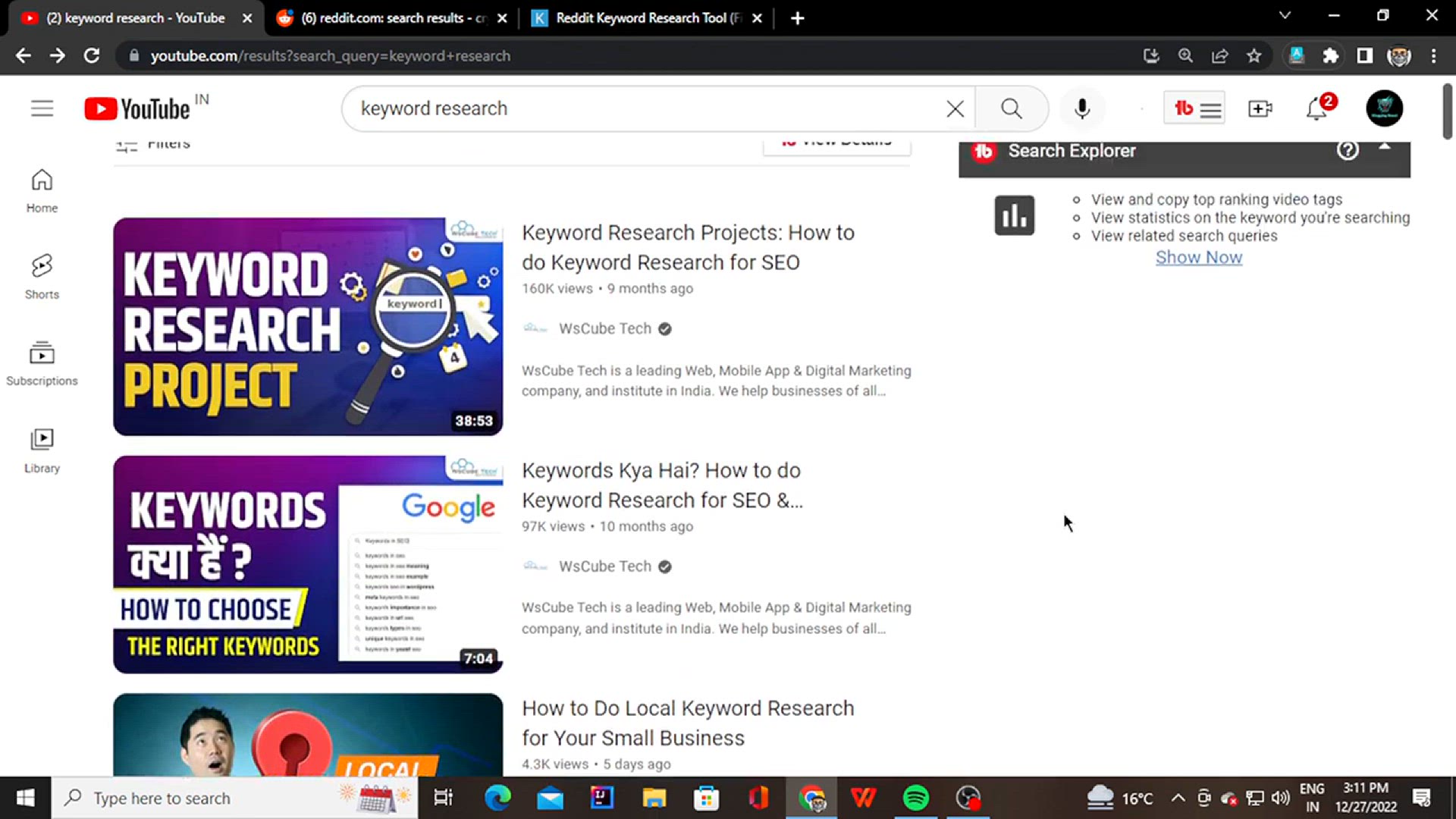
Task: Open the notifications bell
Action: (1317, 108)
